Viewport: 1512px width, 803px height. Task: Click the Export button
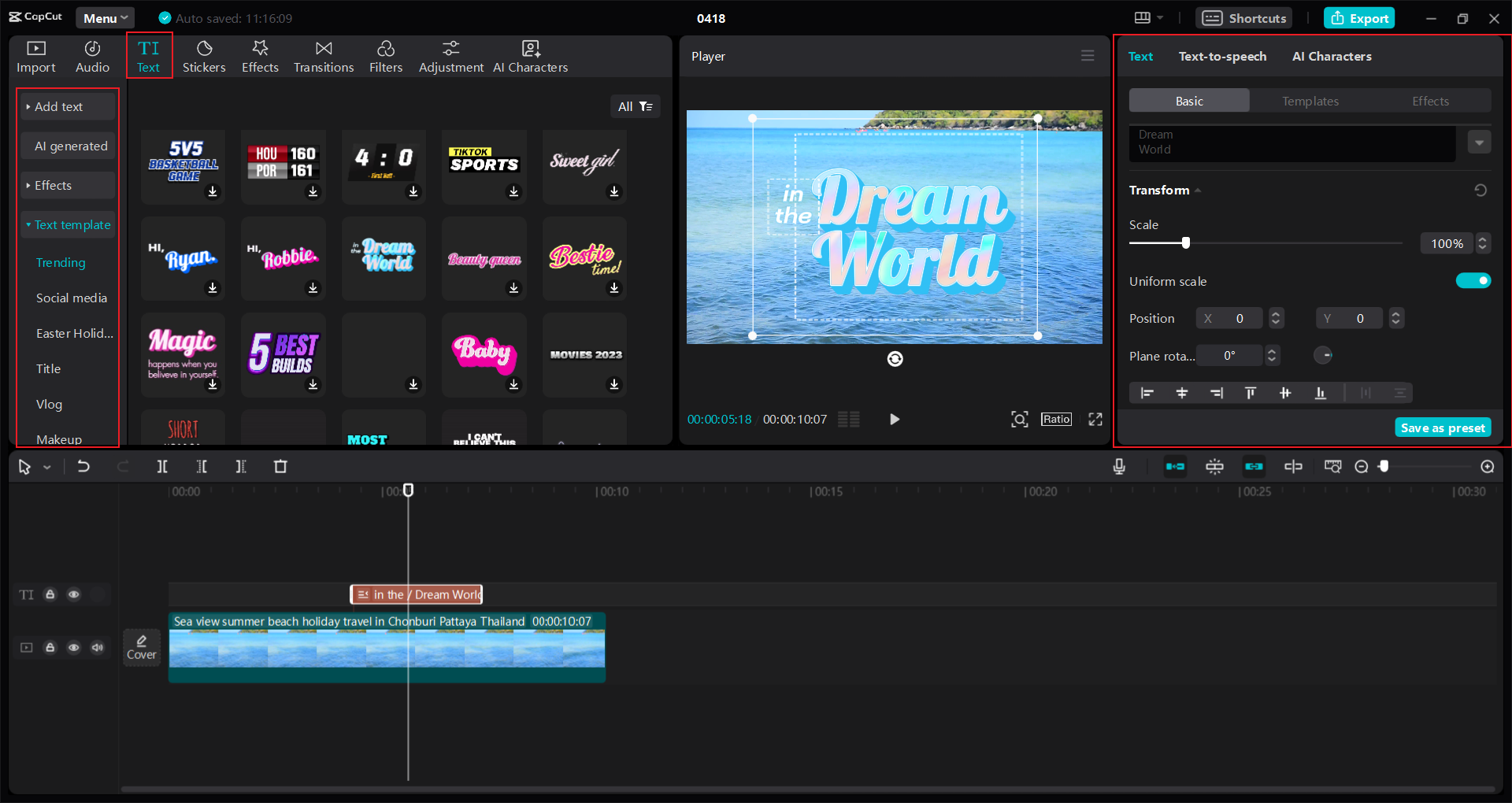pyautogui.click(x=1358, y=17)
